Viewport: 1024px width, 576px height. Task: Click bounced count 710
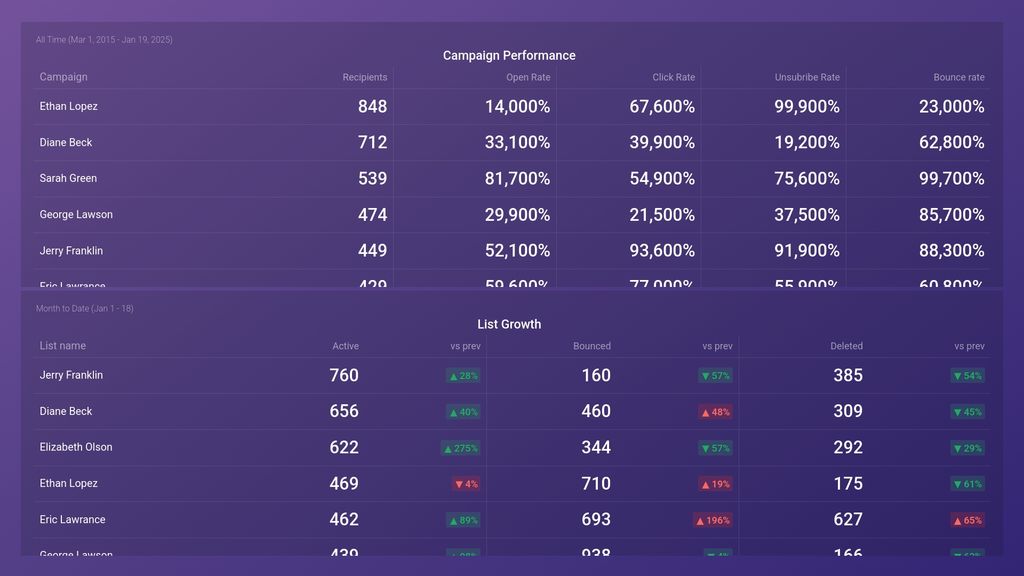[x=596, y=483]
